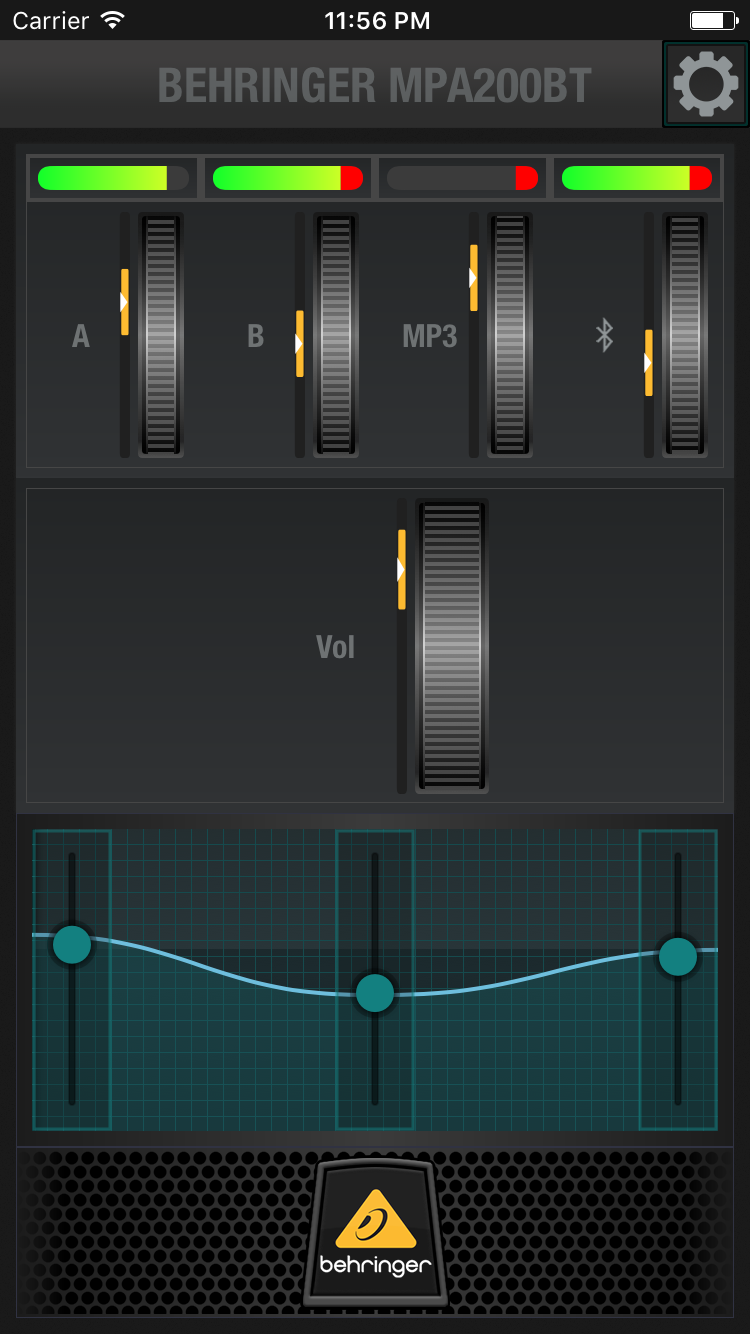Click MP3 channel level fader marker
Image resolution: width=750 pixels, height=1334 pixels.
(473, 277)
